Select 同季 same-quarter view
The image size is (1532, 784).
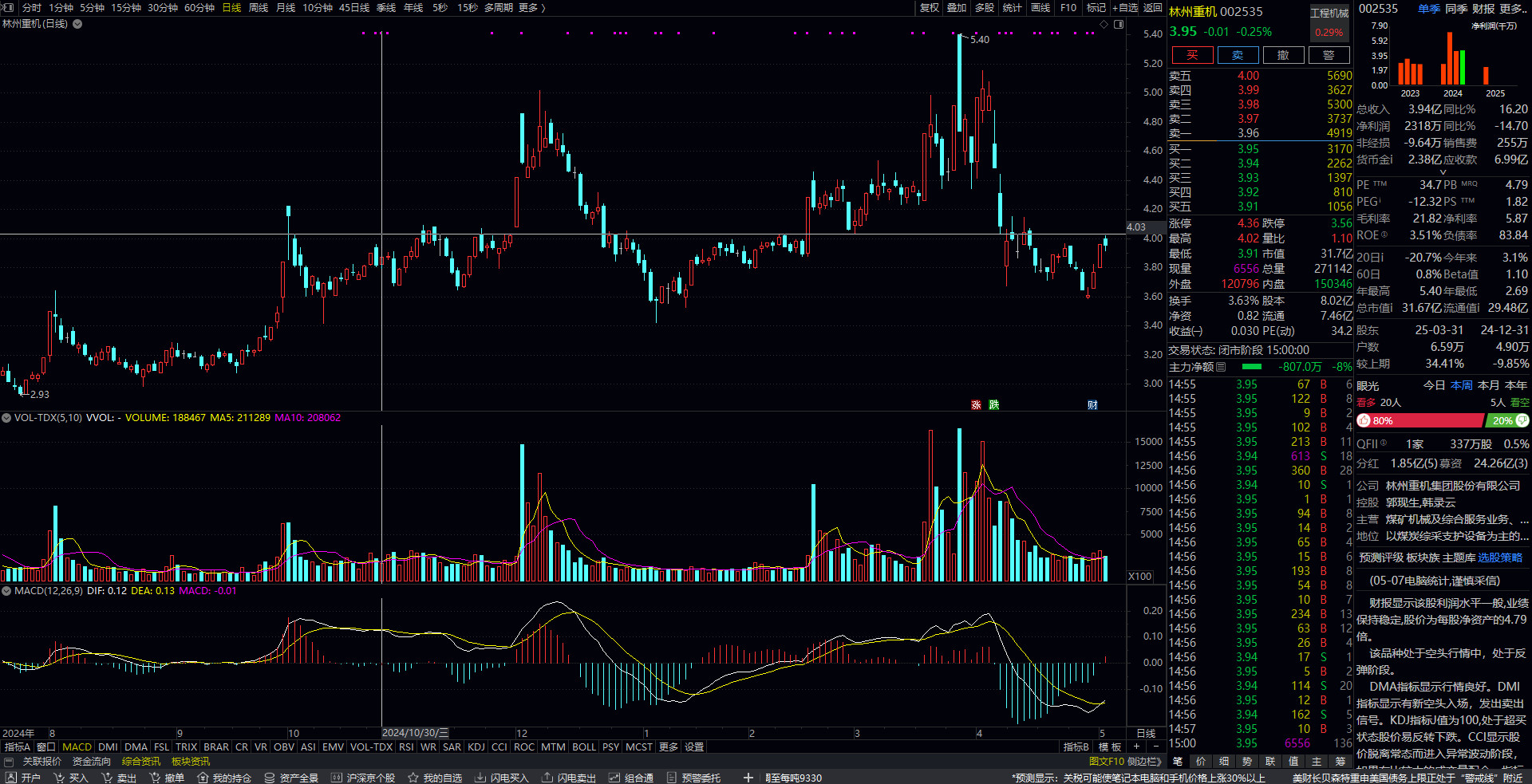click(x=1456, y=8)
